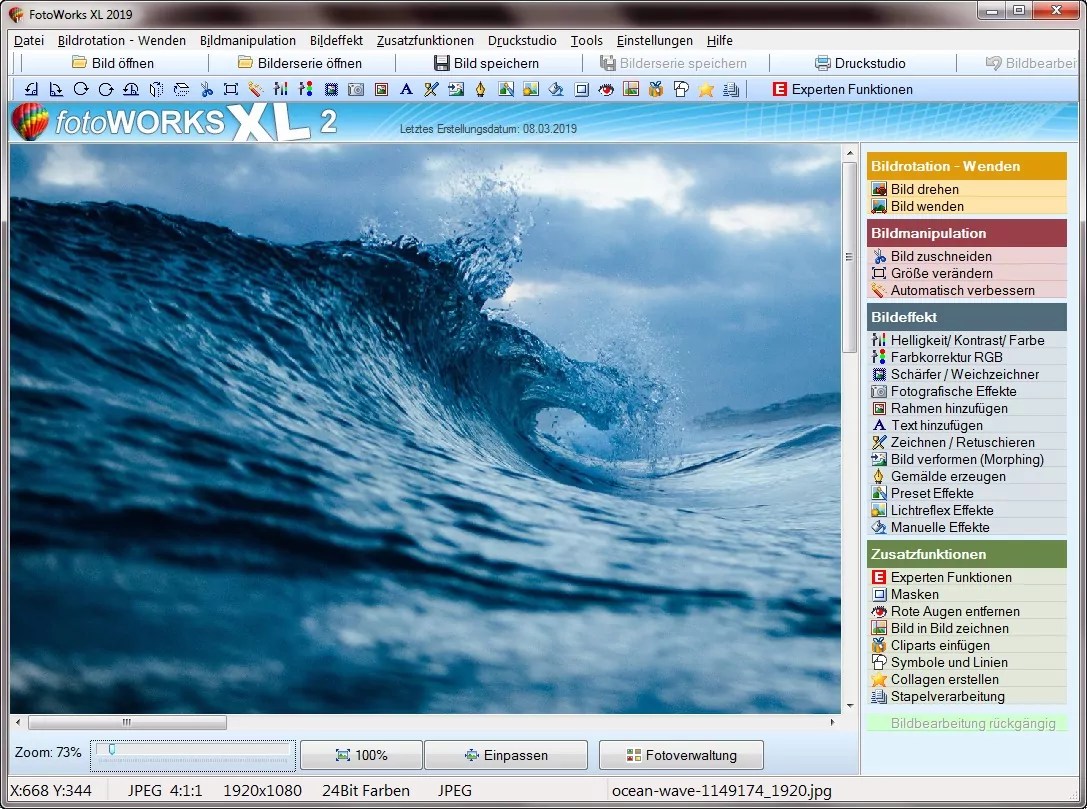The width and height of the screenshot is (1087, 809).
Task: Click the vertical scrollbar thumb beside image
Action: coord(849,257)
